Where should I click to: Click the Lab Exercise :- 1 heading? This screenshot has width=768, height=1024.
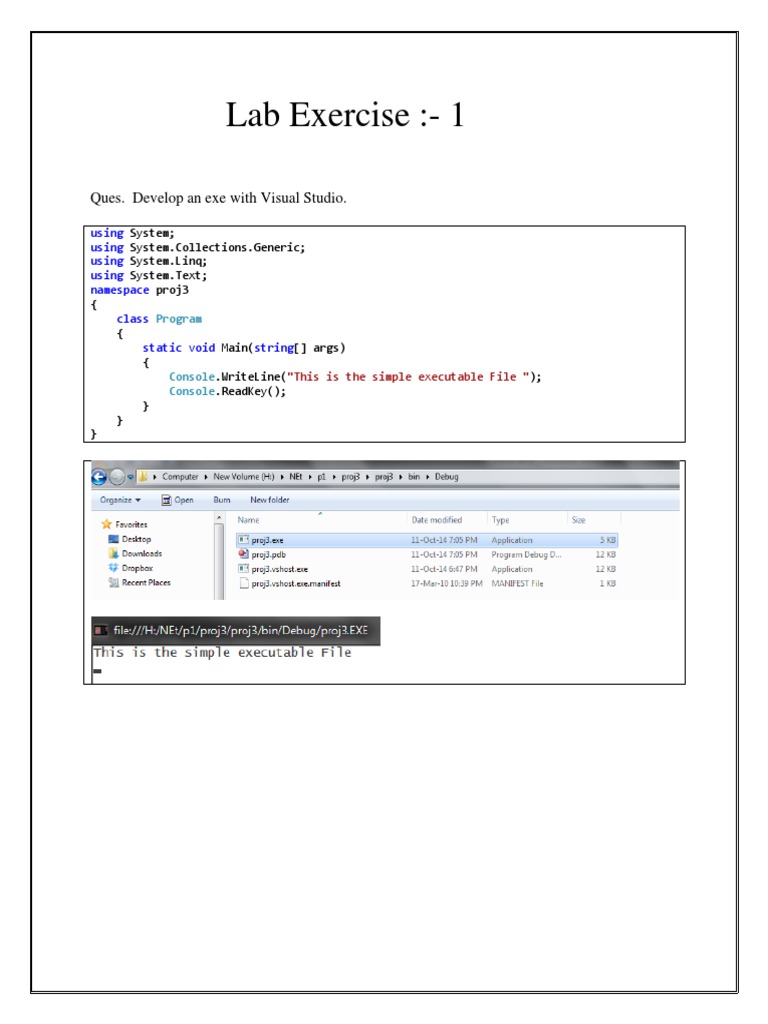tap(345, 115)
